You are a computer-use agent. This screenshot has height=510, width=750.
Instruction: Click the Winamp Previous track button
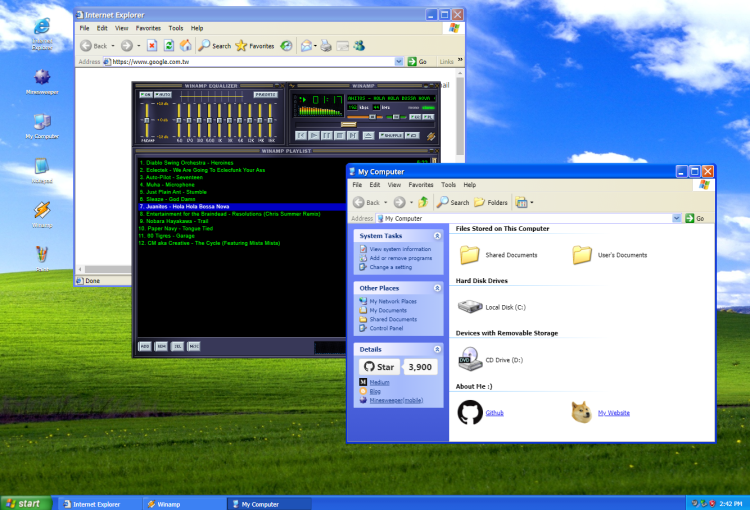(x=301, y=135)
